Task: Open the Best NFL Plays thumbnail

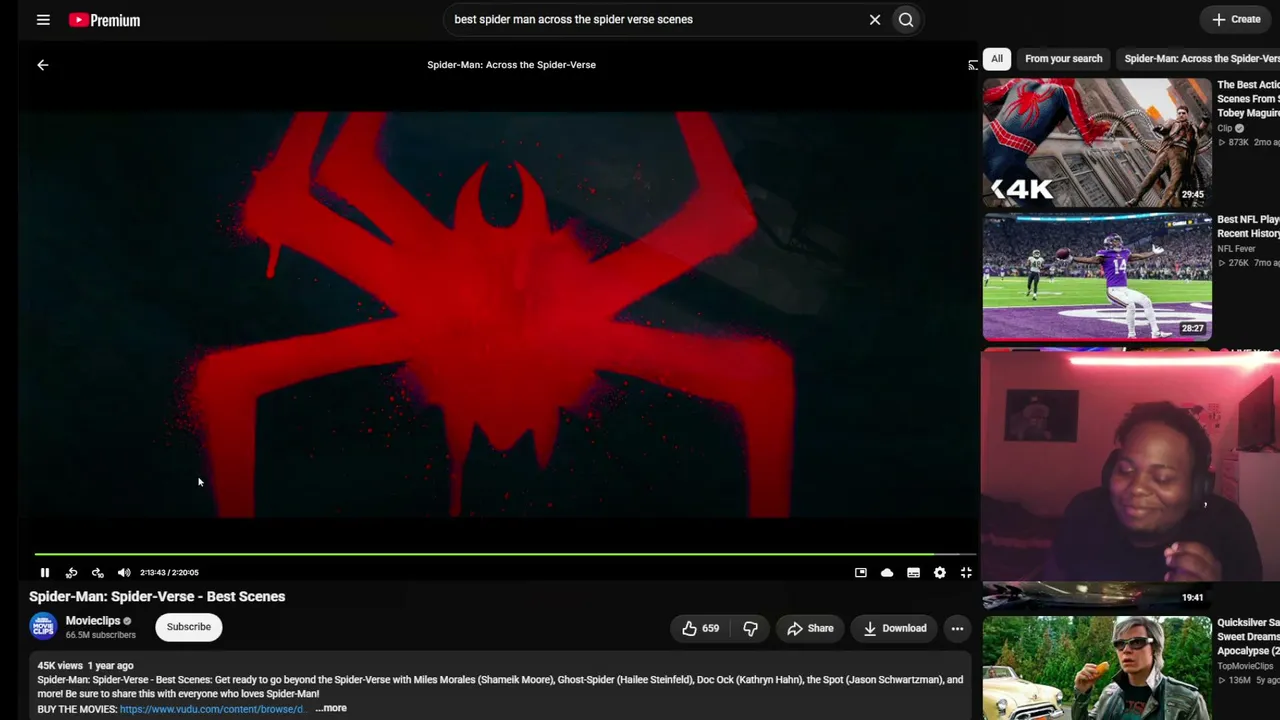Action: click(1097, 277)
